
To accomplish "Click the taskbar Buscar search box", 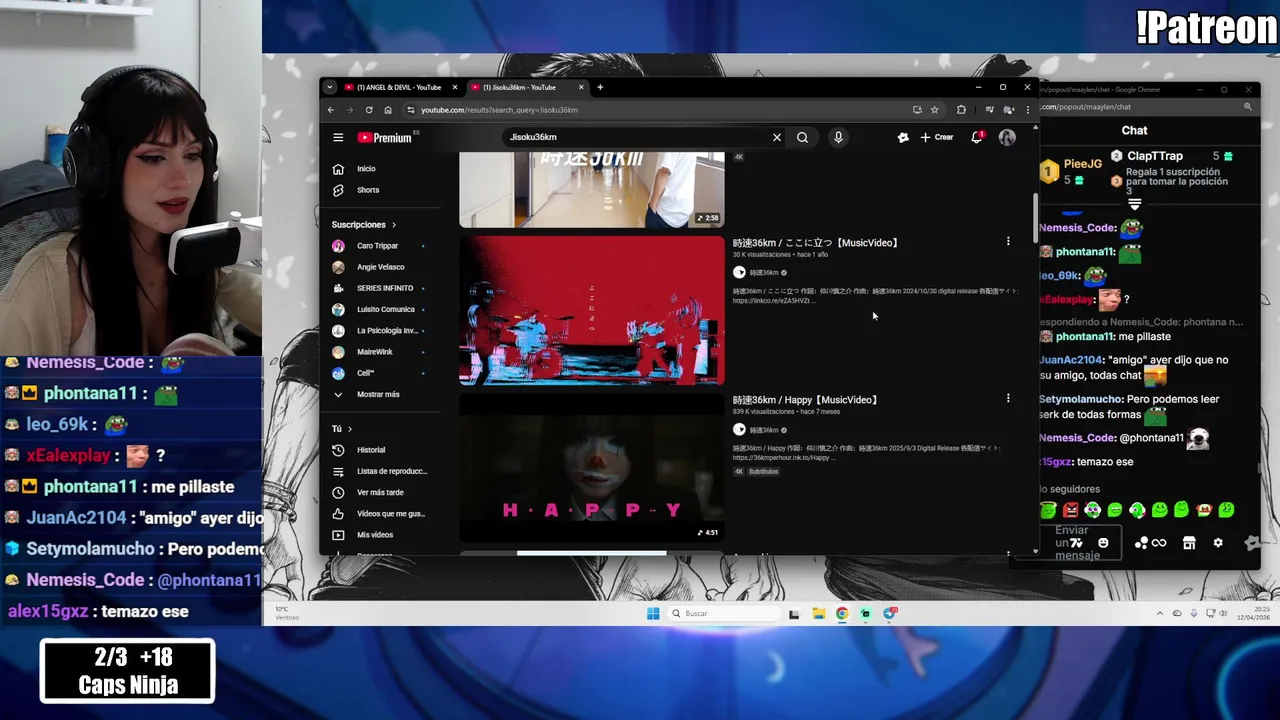I will click(724, 613).
